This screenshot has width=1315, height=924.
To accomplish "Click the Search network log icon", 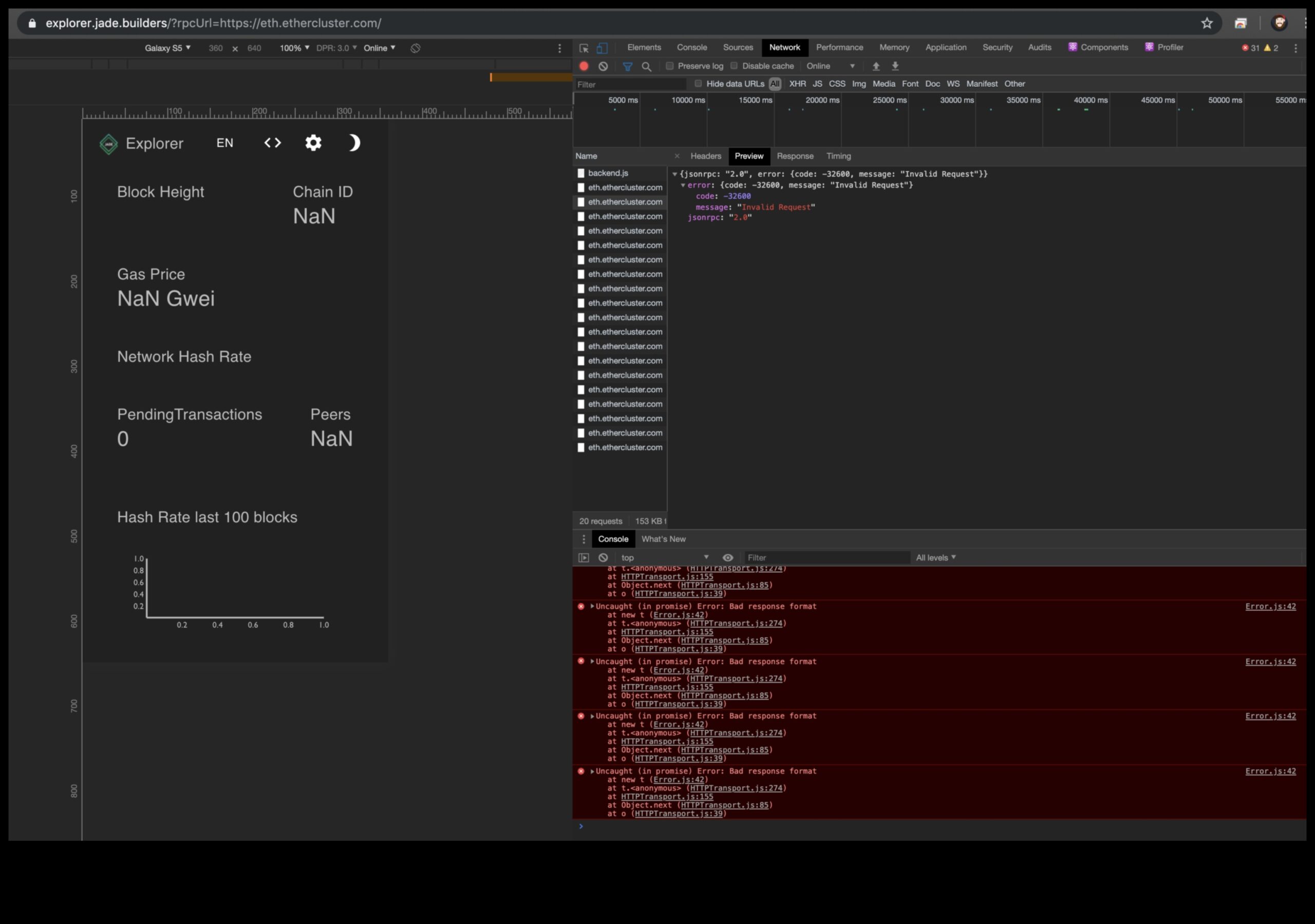I will click(x=647, y=66).
